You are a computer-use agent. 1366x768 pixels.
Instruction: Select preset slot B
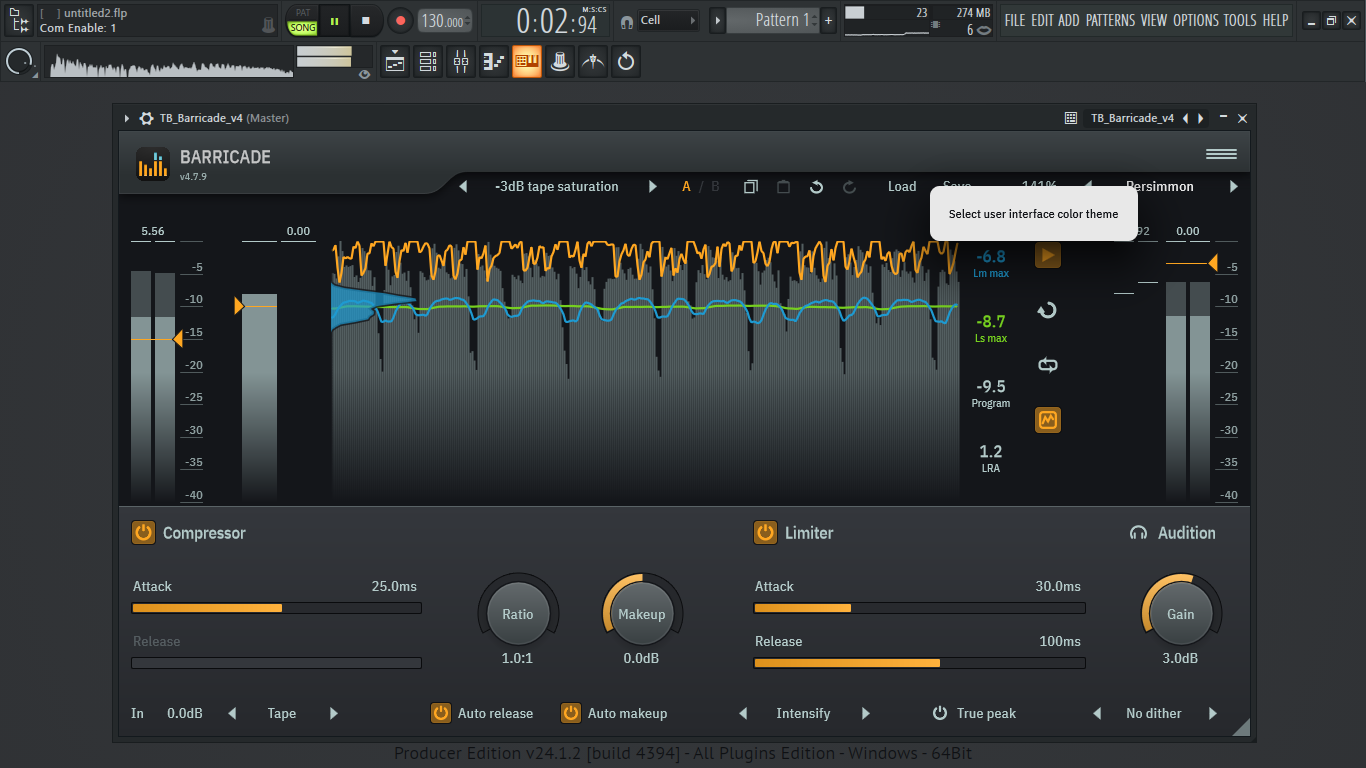tap(715, 187)
